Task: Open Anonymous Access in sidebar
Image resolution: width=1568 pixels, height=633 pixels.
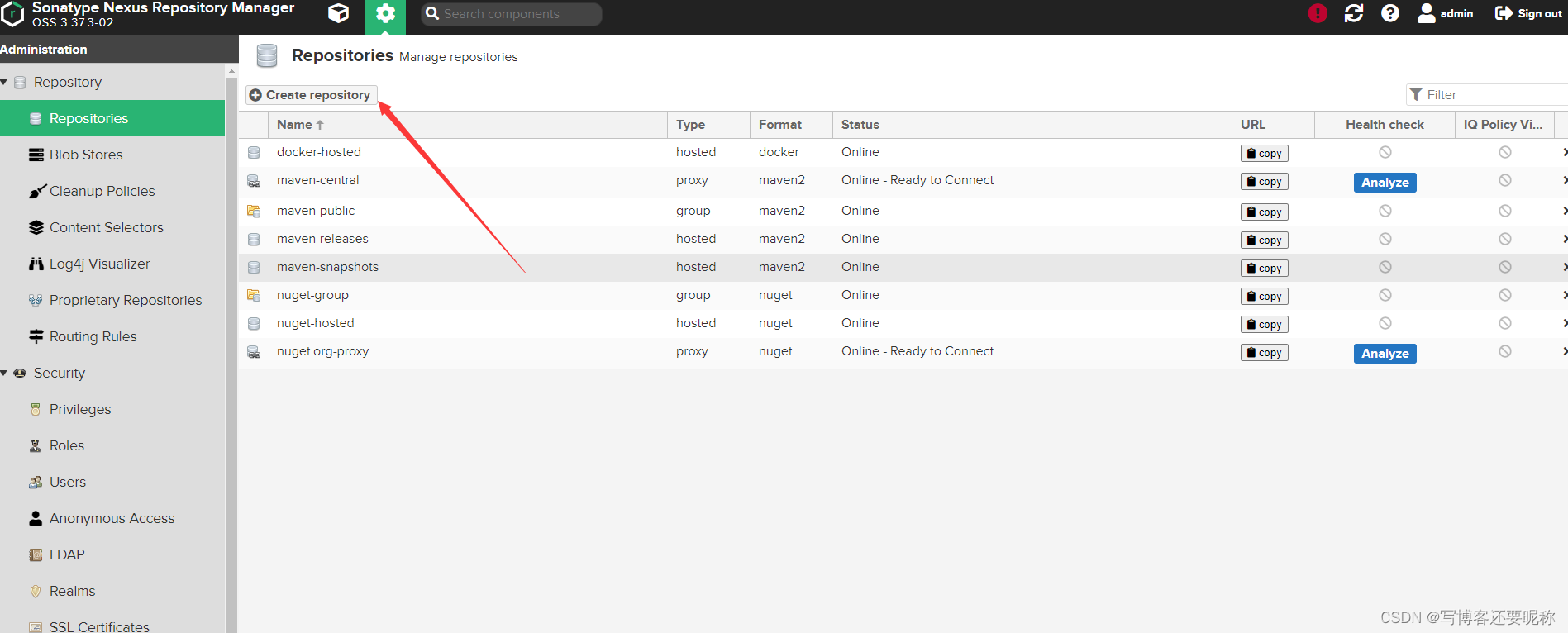Action: (x=112, y=518)
